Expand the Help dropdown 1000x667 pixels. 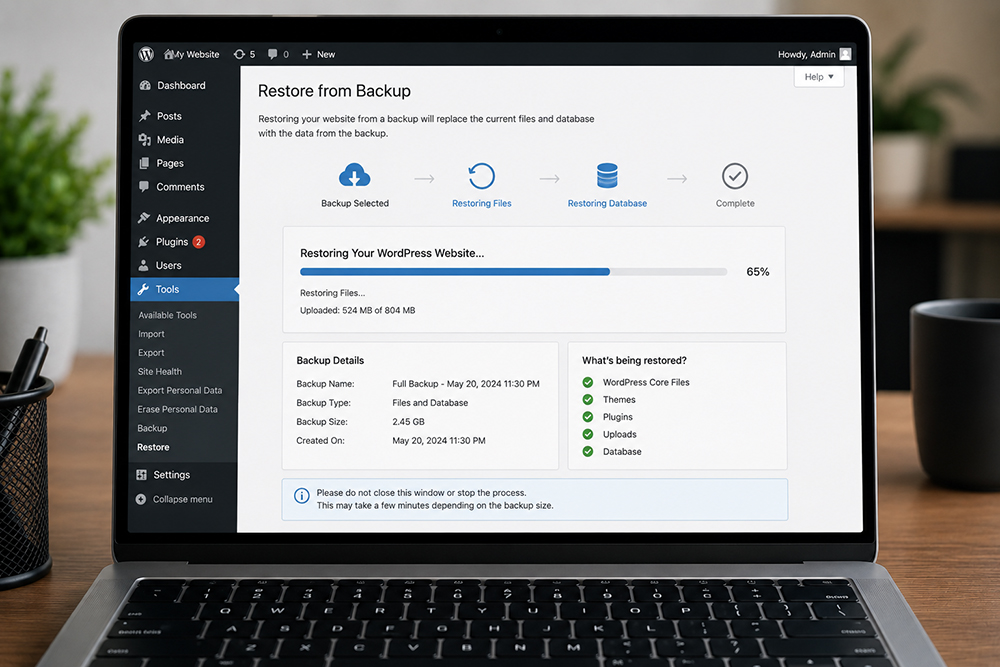[819, 77]
